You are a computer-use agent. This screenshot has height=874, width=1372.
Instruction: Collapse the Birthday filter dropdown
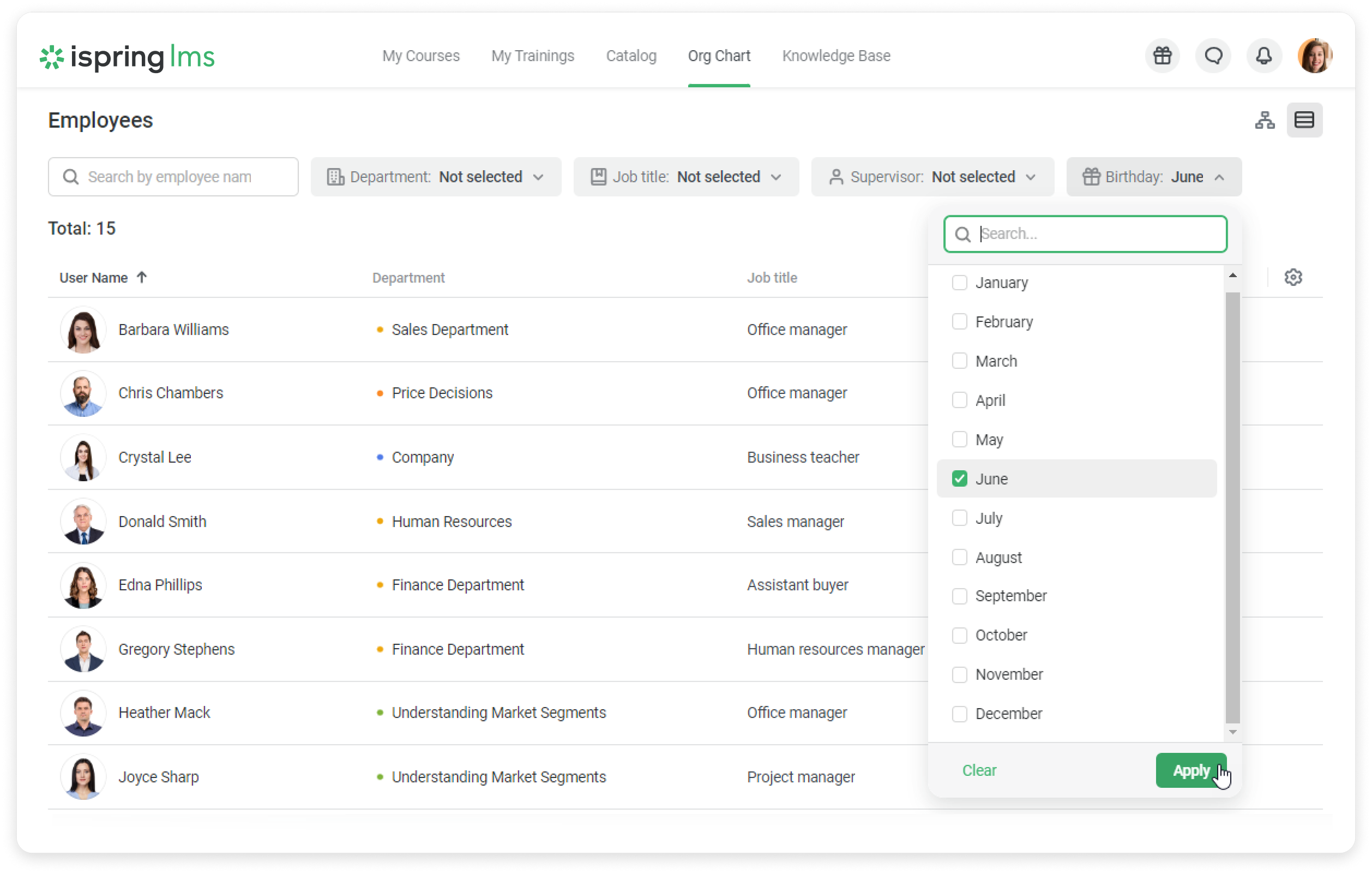1153,177
